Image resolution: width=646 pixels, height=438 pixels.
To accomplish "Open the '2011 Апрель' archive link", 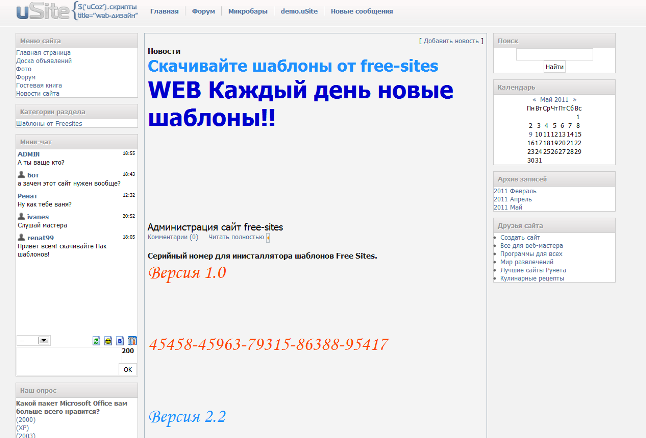I will point(513,198).
